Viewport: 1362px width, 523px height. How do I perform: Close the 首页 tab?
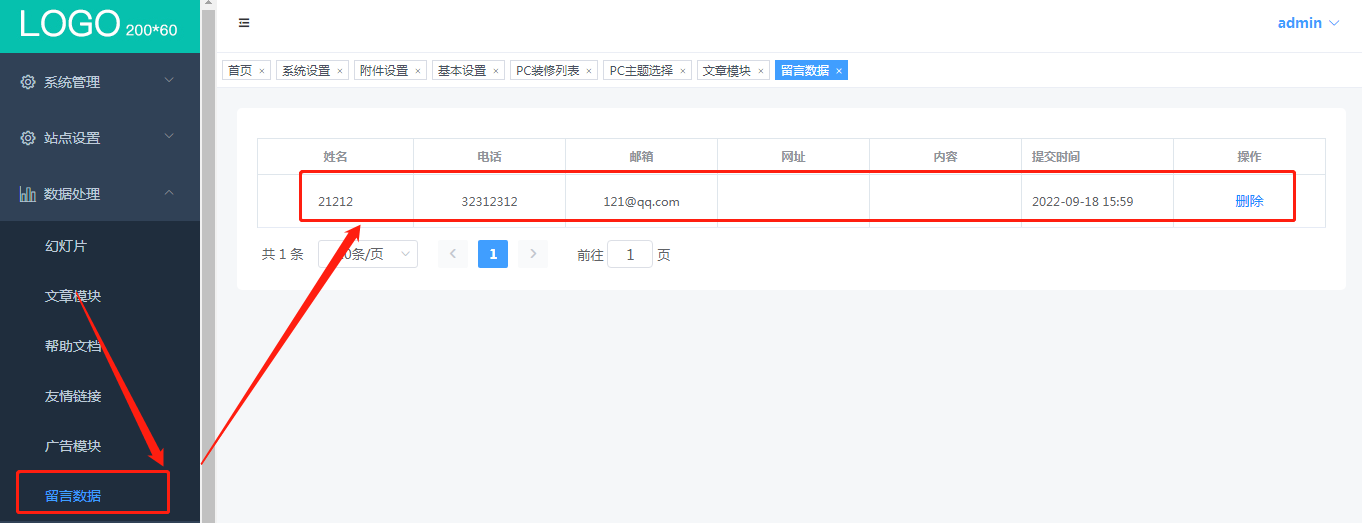point(262,71)
